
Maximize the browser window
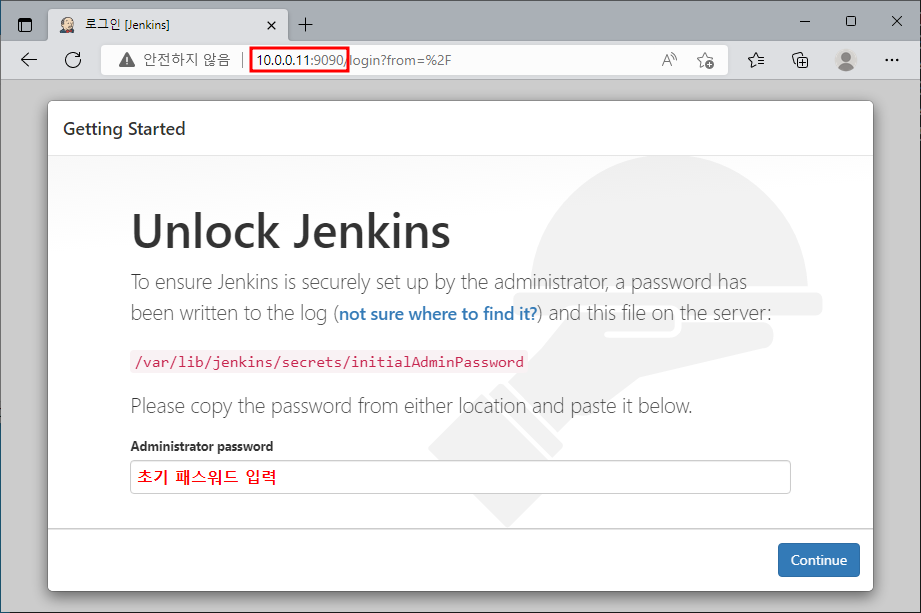click(851, 21)
